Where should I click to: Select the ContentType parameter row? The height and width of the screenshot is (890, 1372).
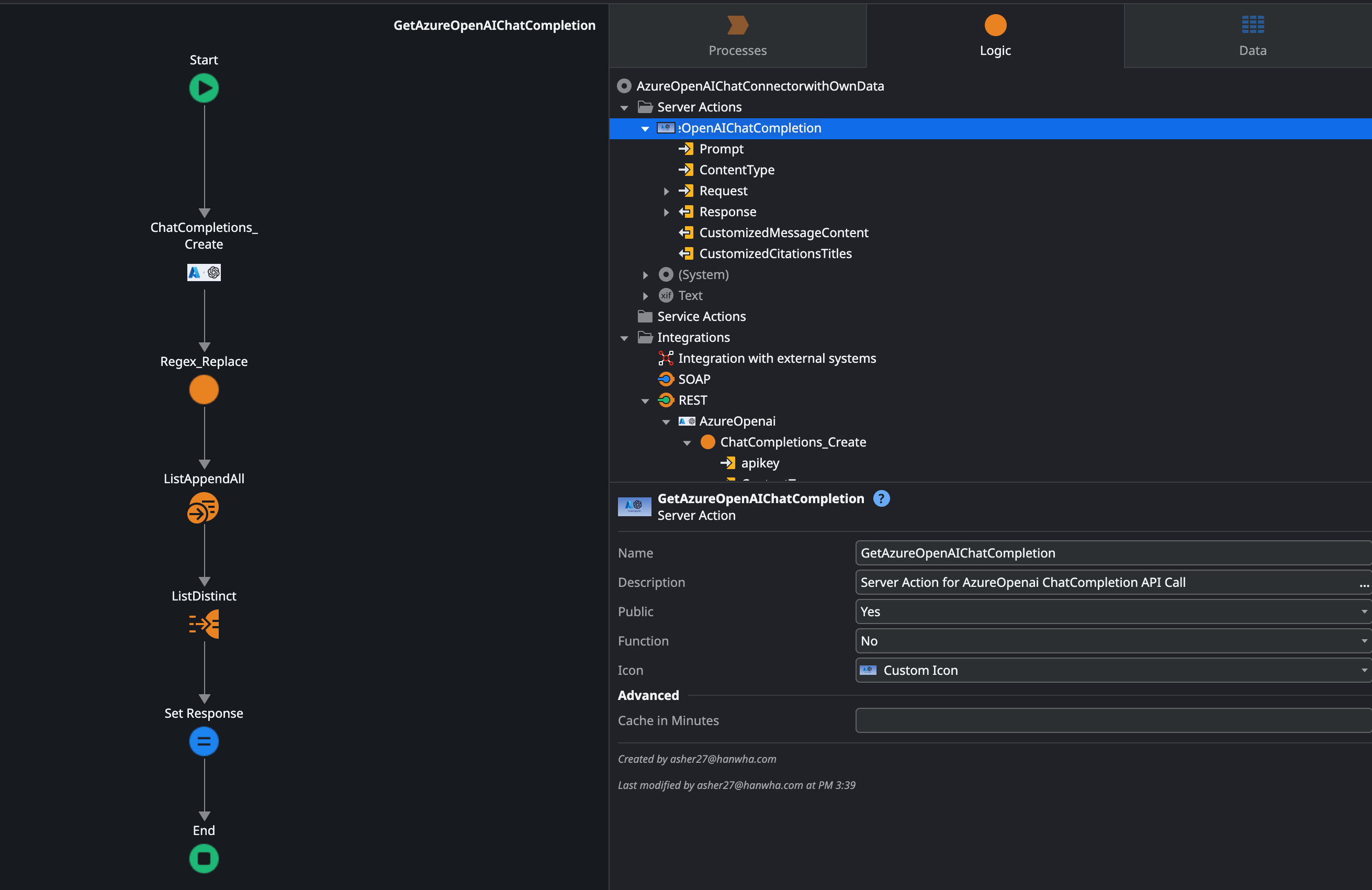click(x=991, y=170)
